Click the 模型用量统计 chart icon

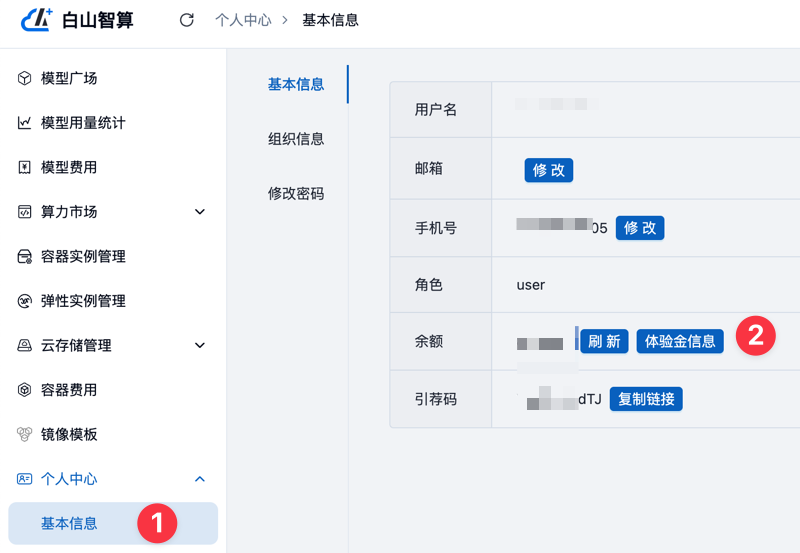click(25, 123)
